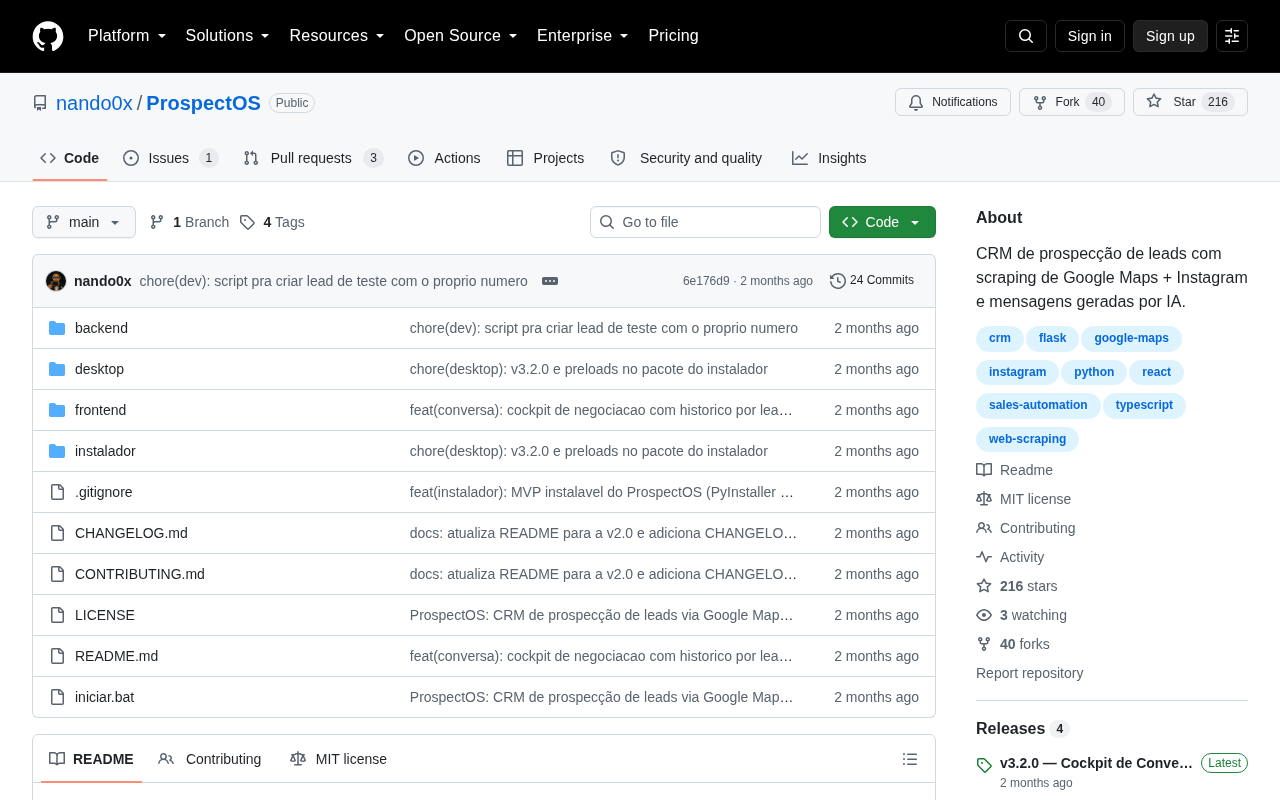Click the repository icon beside nando0x
The image size is (1280, 800).
(x=40, y=103)
